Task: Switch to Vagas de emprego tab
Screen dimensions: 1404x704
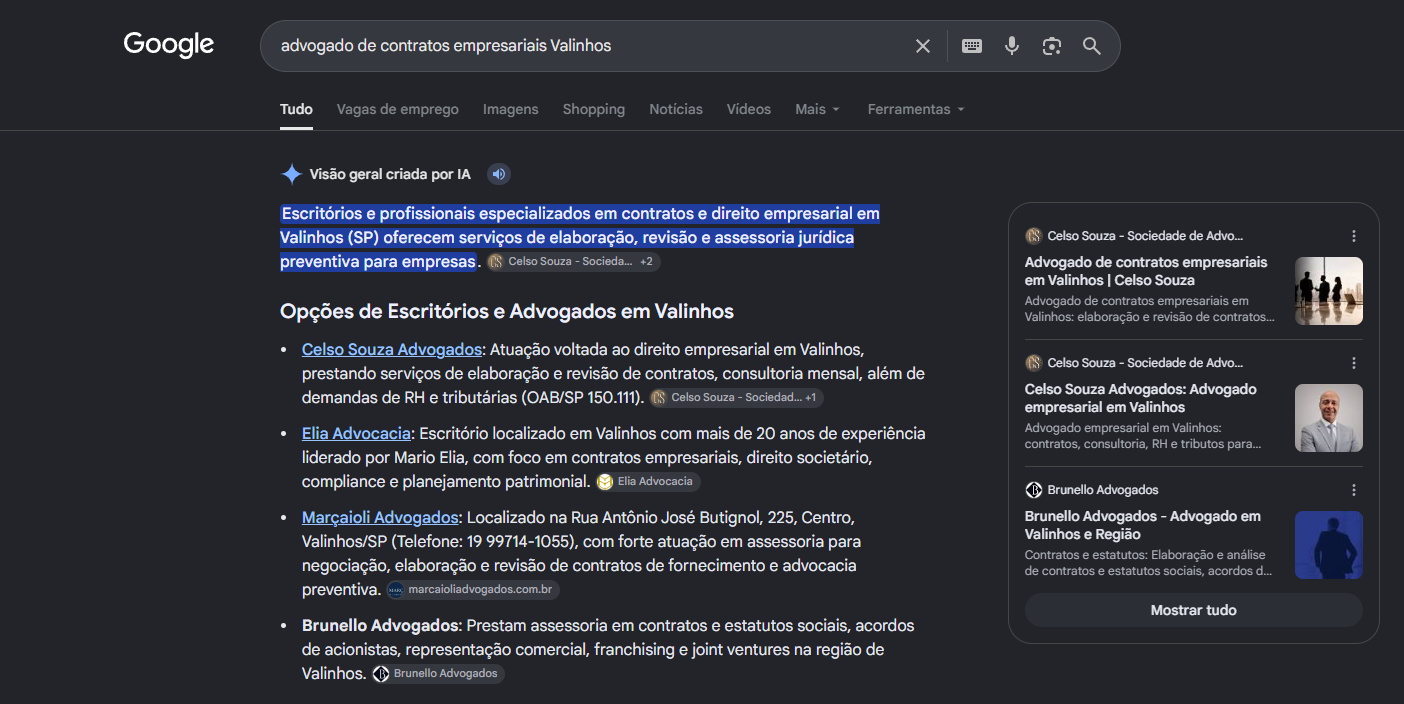Action: [398, 109]
